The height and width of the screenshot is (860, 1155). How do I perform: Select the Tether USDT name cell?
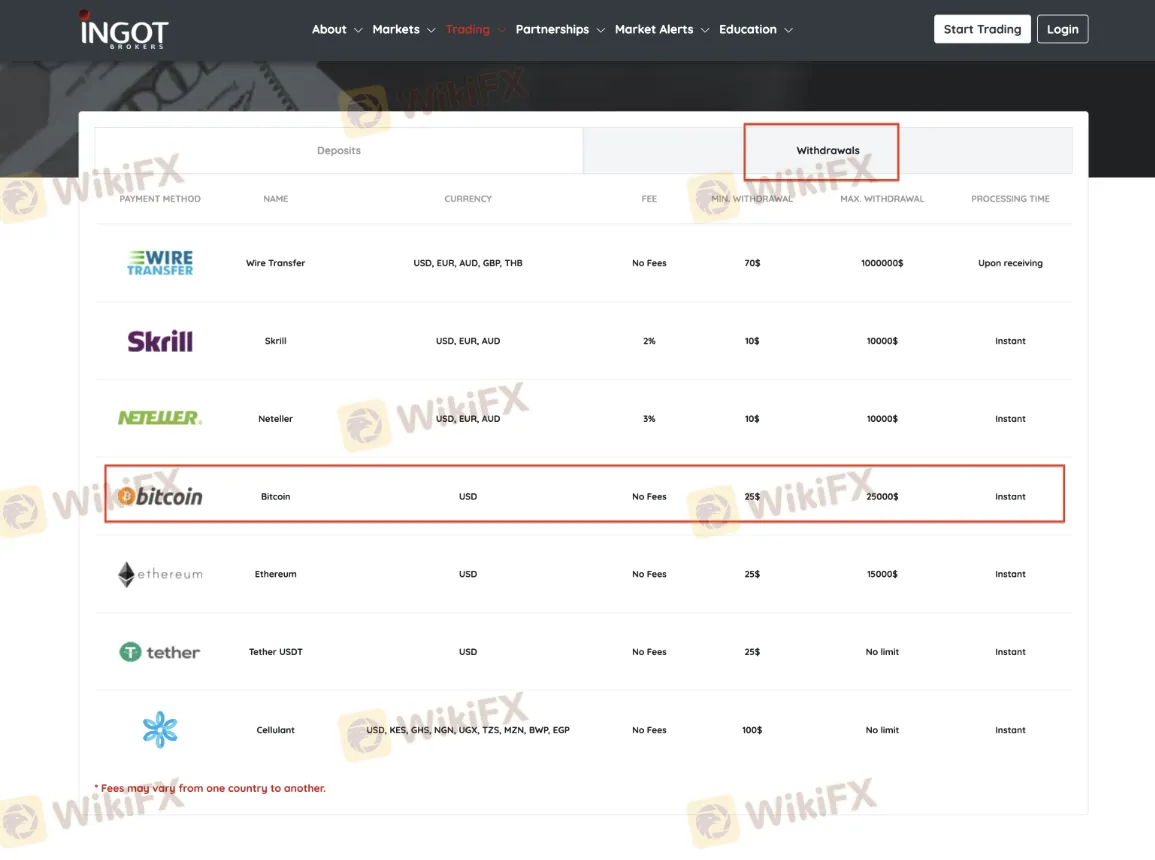click(275, 652)
